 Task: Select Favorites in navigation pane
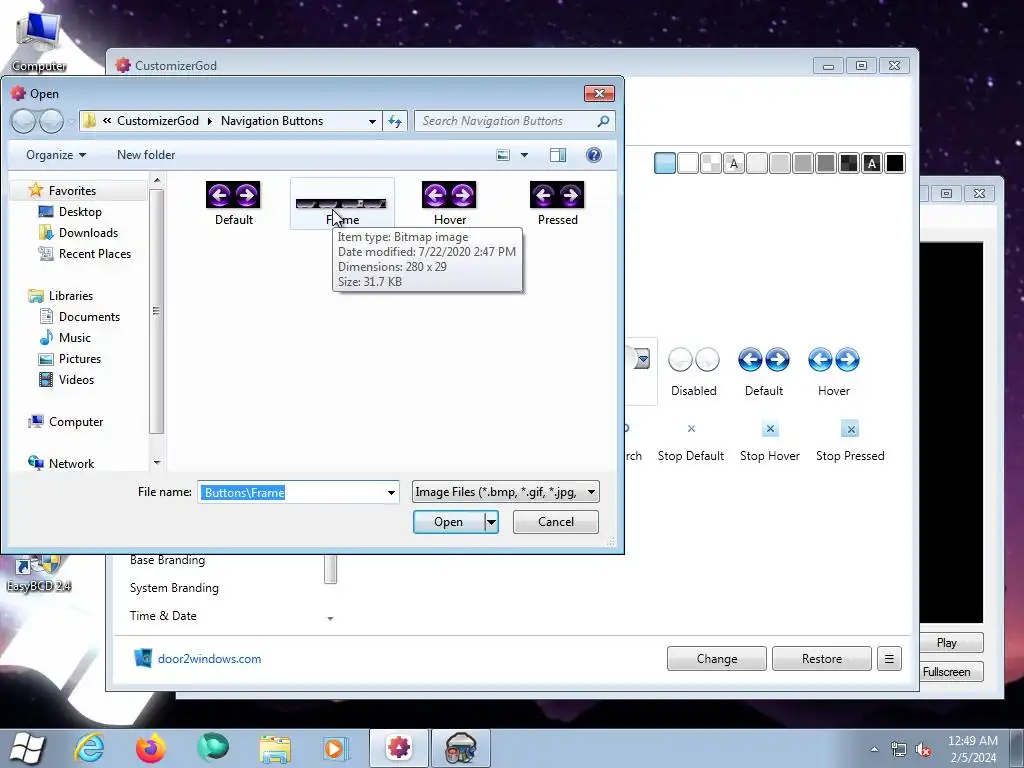coord(72,191)
